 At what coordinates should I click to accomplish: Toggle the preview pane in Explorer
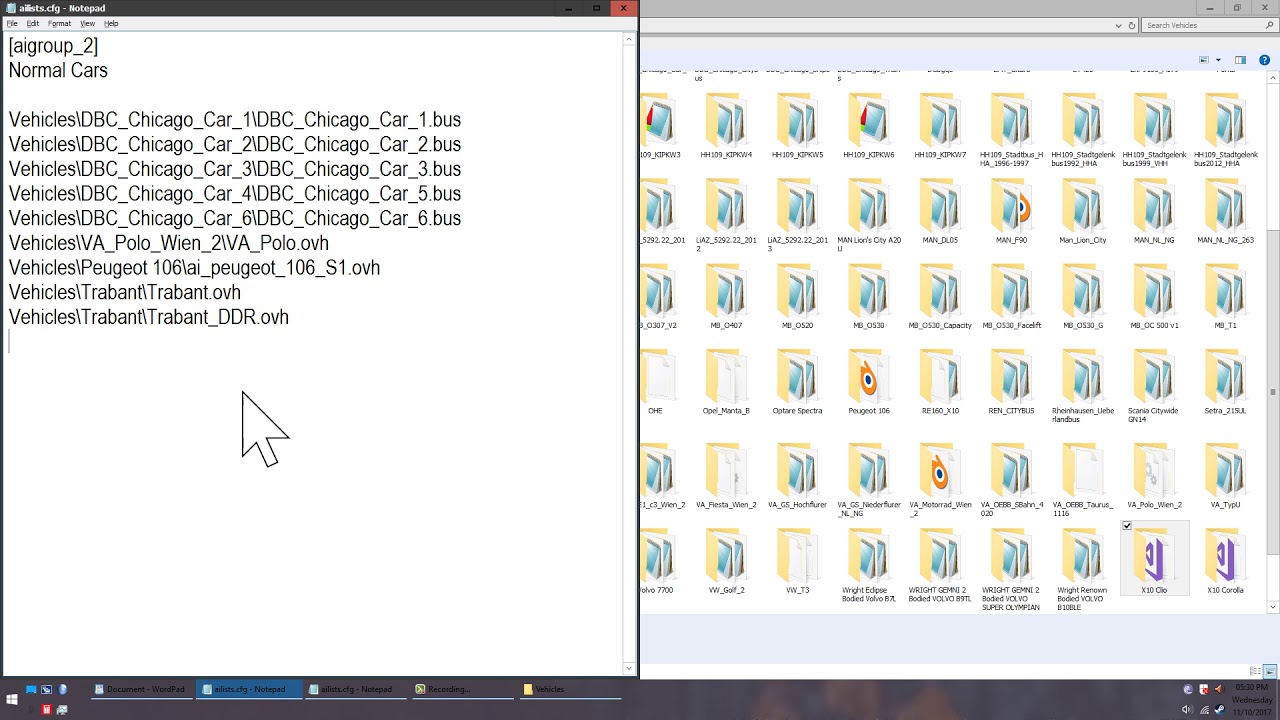[1240, 60]
